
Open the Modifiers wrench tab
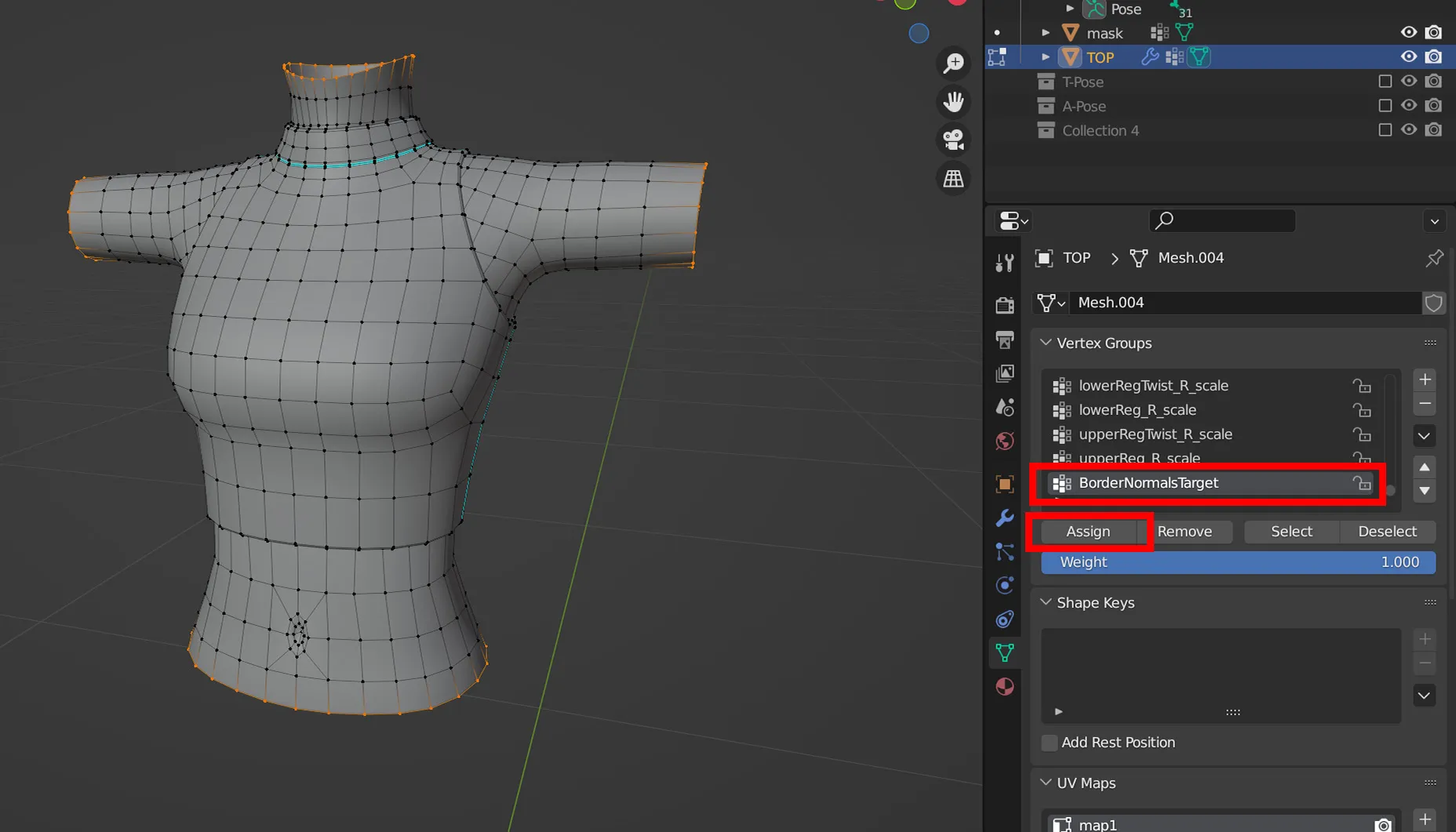point(1004,518)
